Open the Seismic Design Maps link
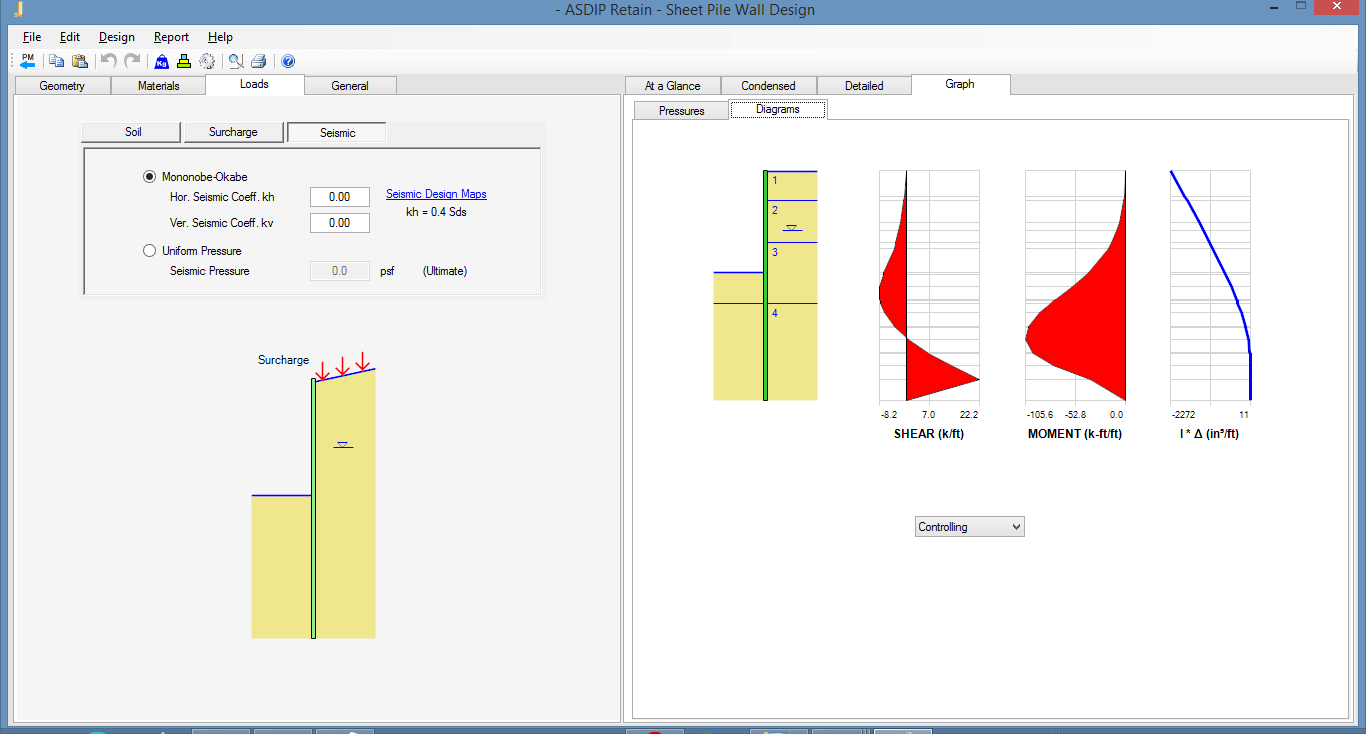Image resolution: width=1366 pixels, height=734 pixels. (x=436, y=194)
